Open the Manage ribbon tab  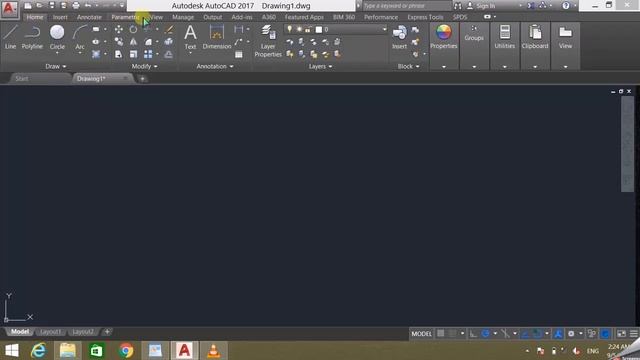[x=183, y=17]
